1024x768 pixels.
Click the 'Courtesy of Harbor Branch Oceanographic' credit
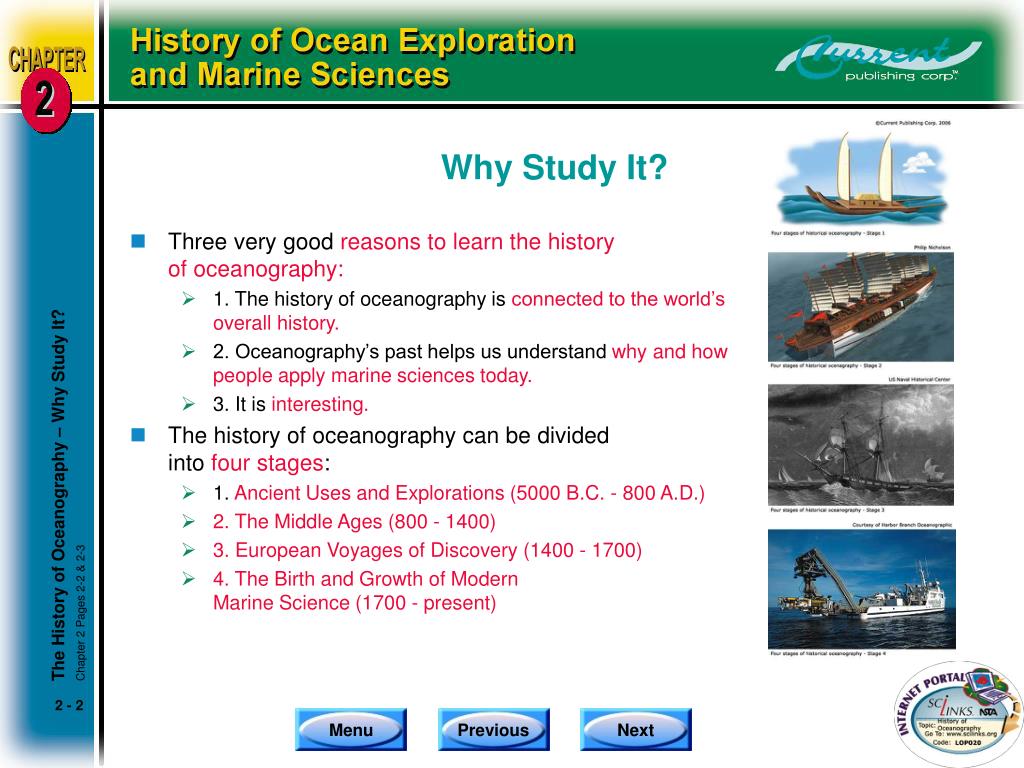tap(902, 525)
